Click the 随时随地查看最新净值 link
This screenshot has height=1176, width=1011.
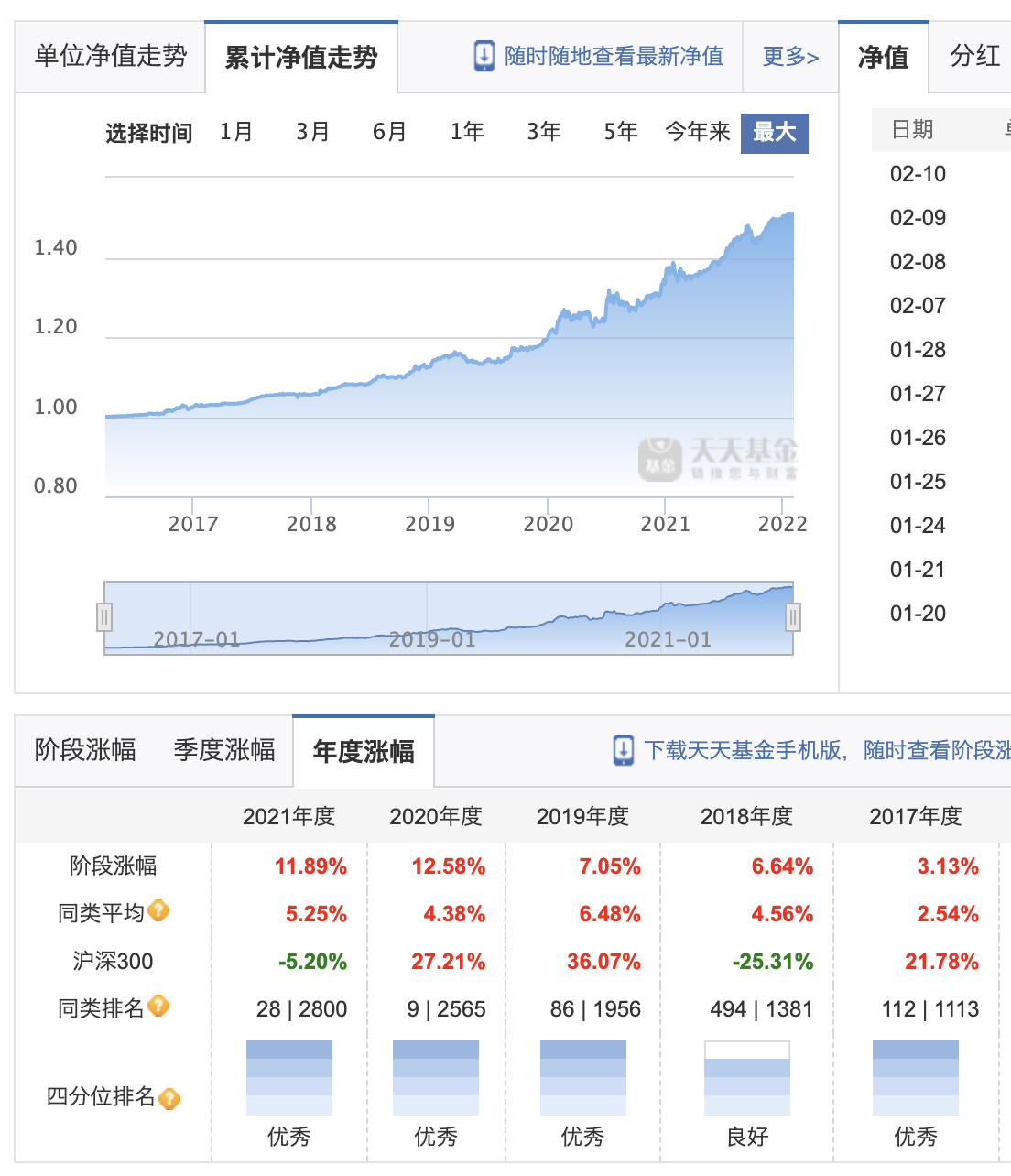[614, 57]
